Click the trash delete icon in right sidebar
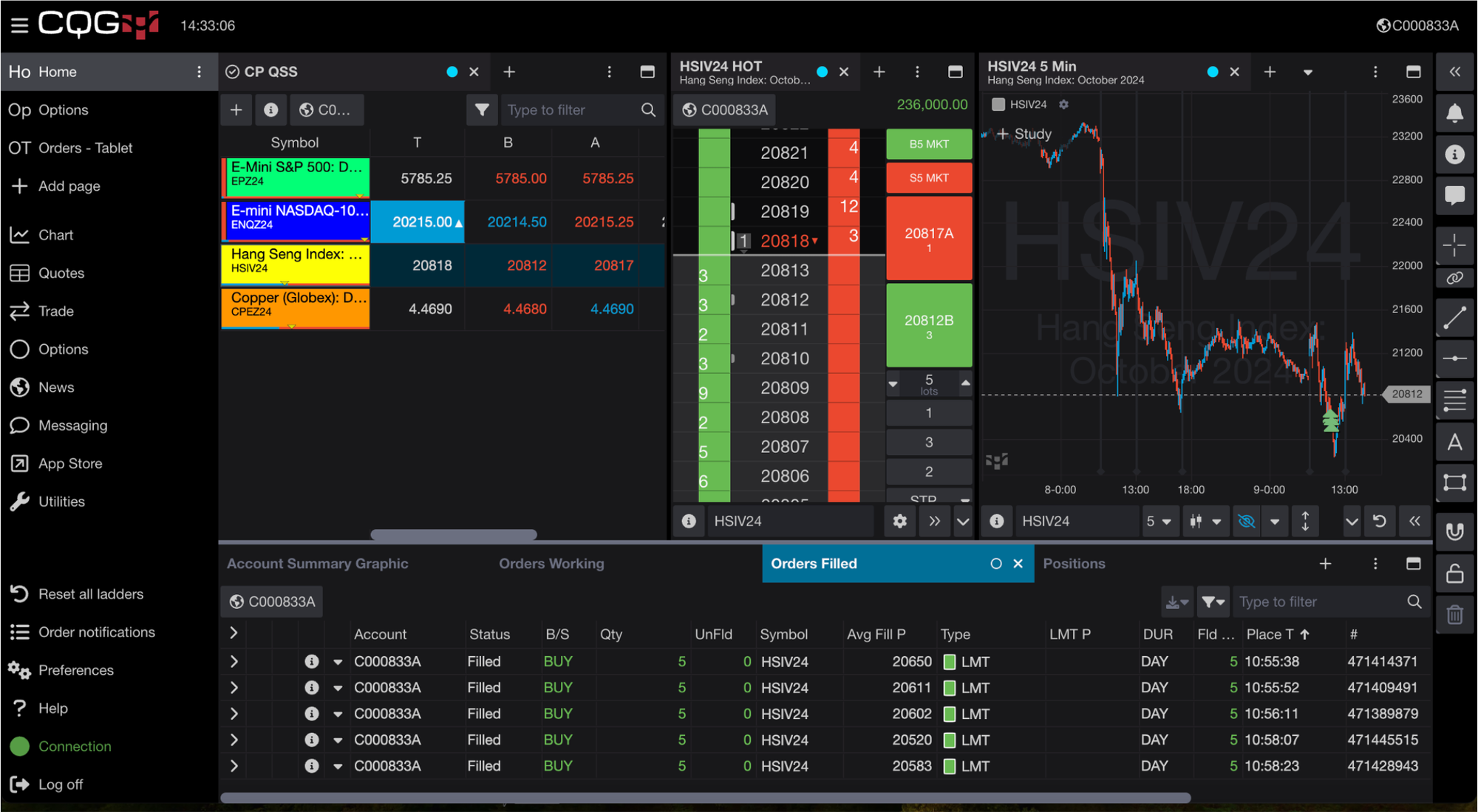This screenshot has height=812, width=1478. (x=1454, y=614)
